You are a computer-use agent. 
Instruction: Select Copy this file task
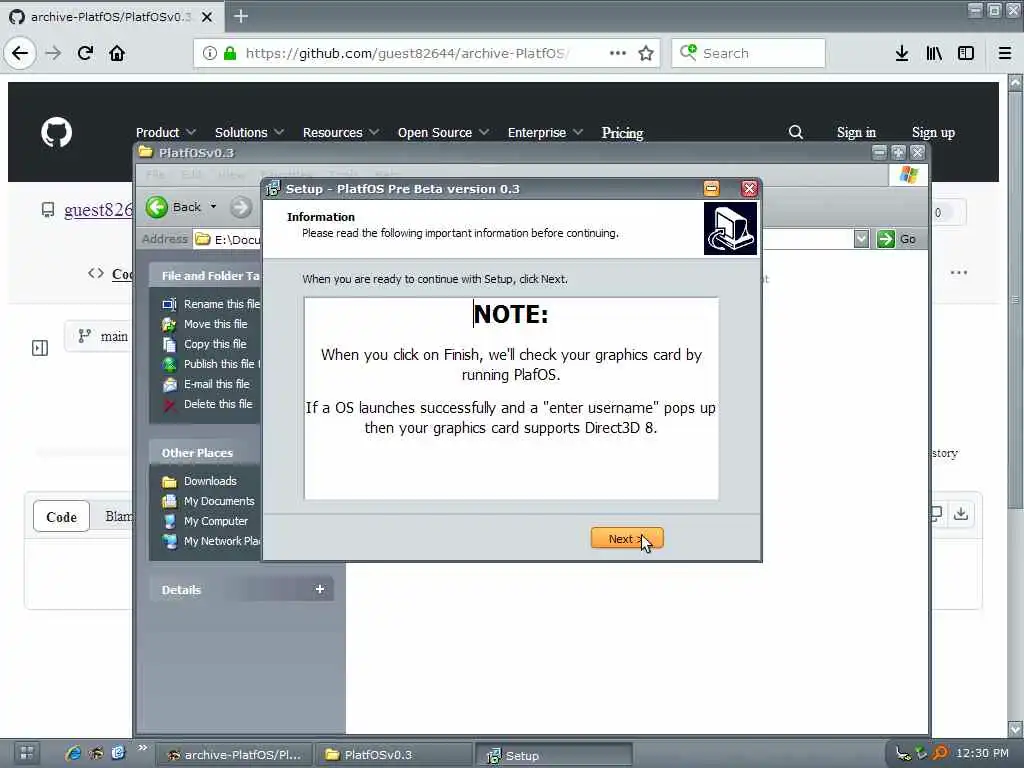coord(215,344)
